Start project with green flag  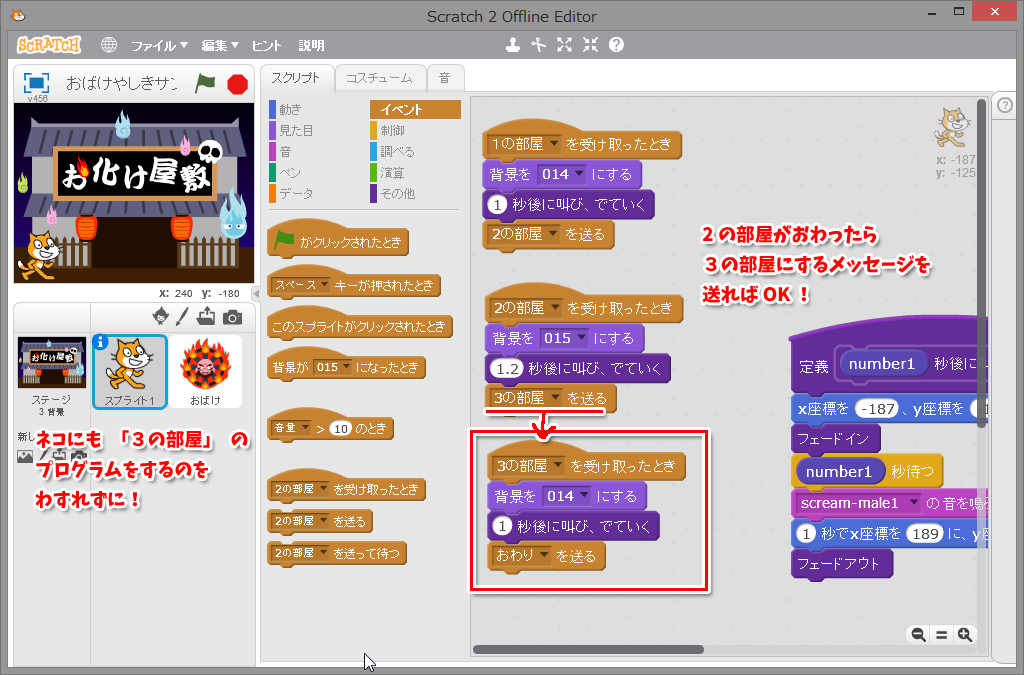point(205,83)
